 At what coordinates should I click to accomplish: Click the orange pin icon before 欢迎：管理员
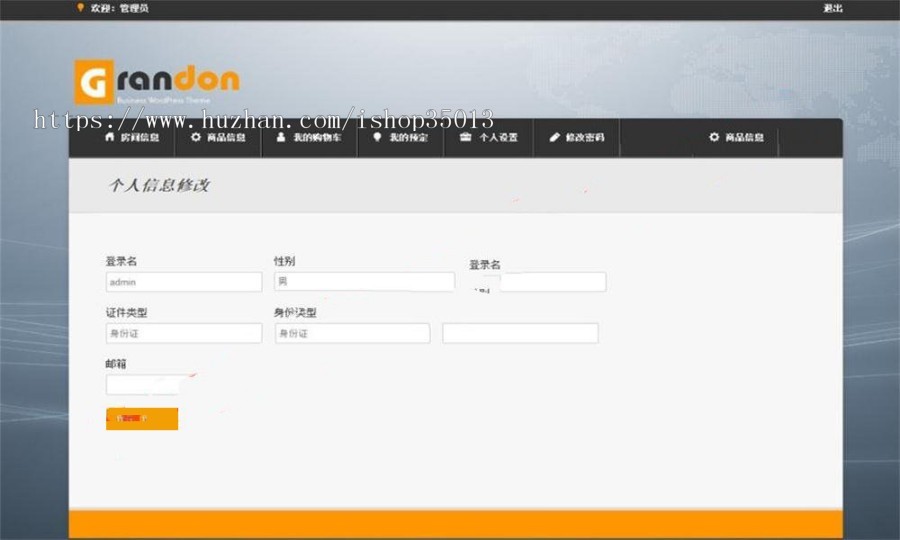coord(80,7)
